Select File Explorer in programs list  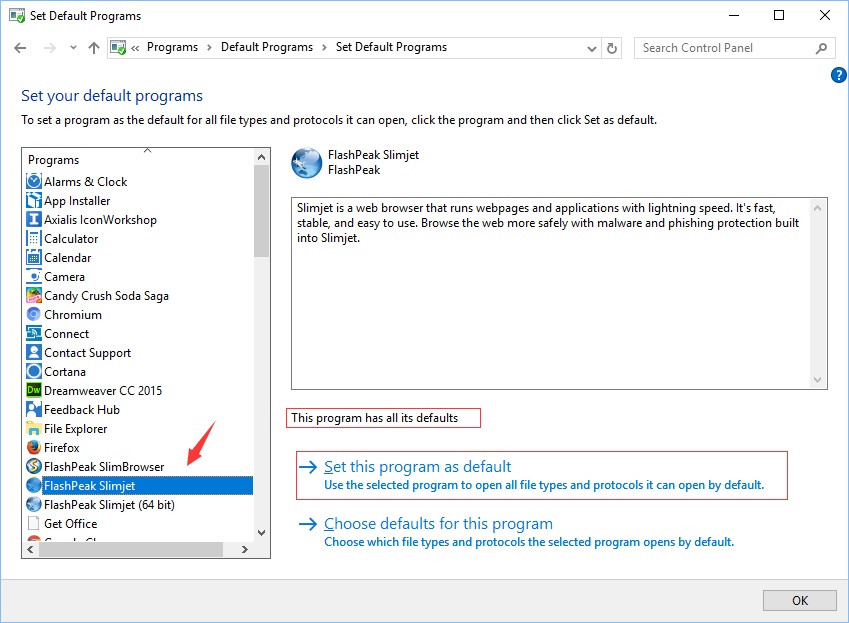[75, 429]
